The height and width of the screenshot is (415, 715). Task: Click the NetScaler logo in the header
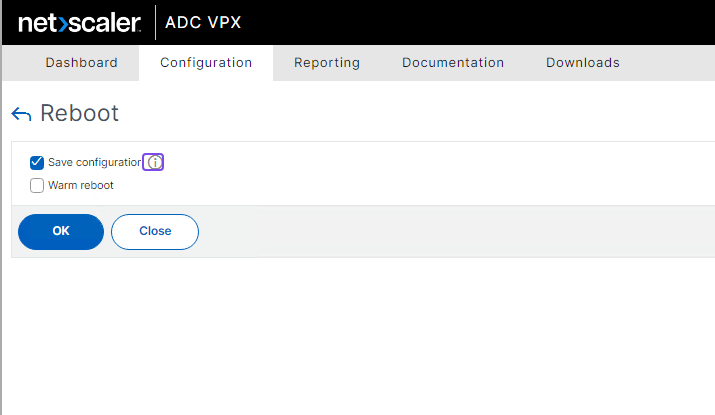[x=79, y=23]
